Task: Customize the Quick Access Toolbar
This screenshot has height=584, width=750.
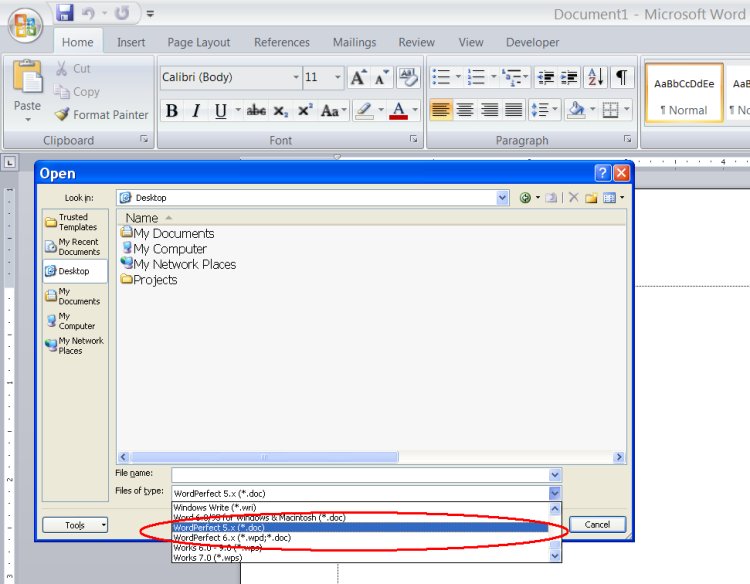Action: pos(150,14)
